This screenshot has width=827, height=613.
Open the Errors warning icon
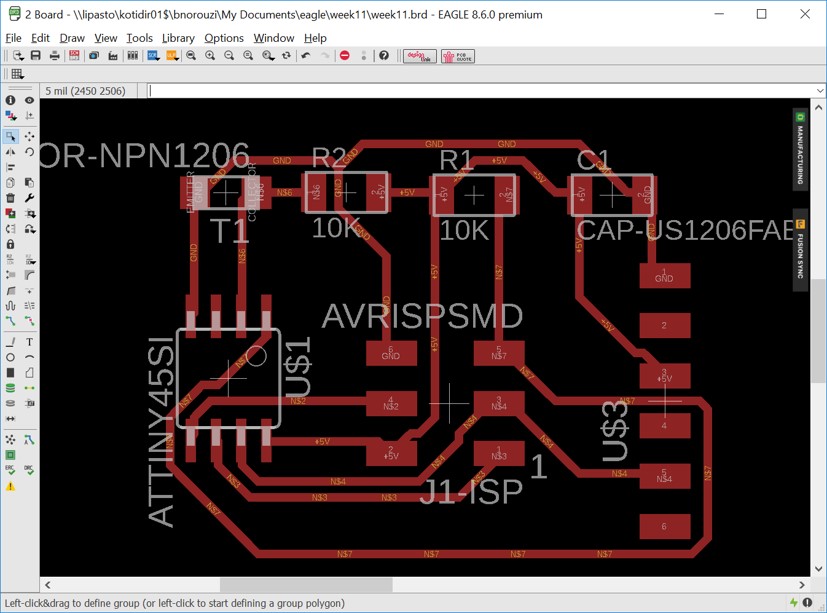point(11,486)
